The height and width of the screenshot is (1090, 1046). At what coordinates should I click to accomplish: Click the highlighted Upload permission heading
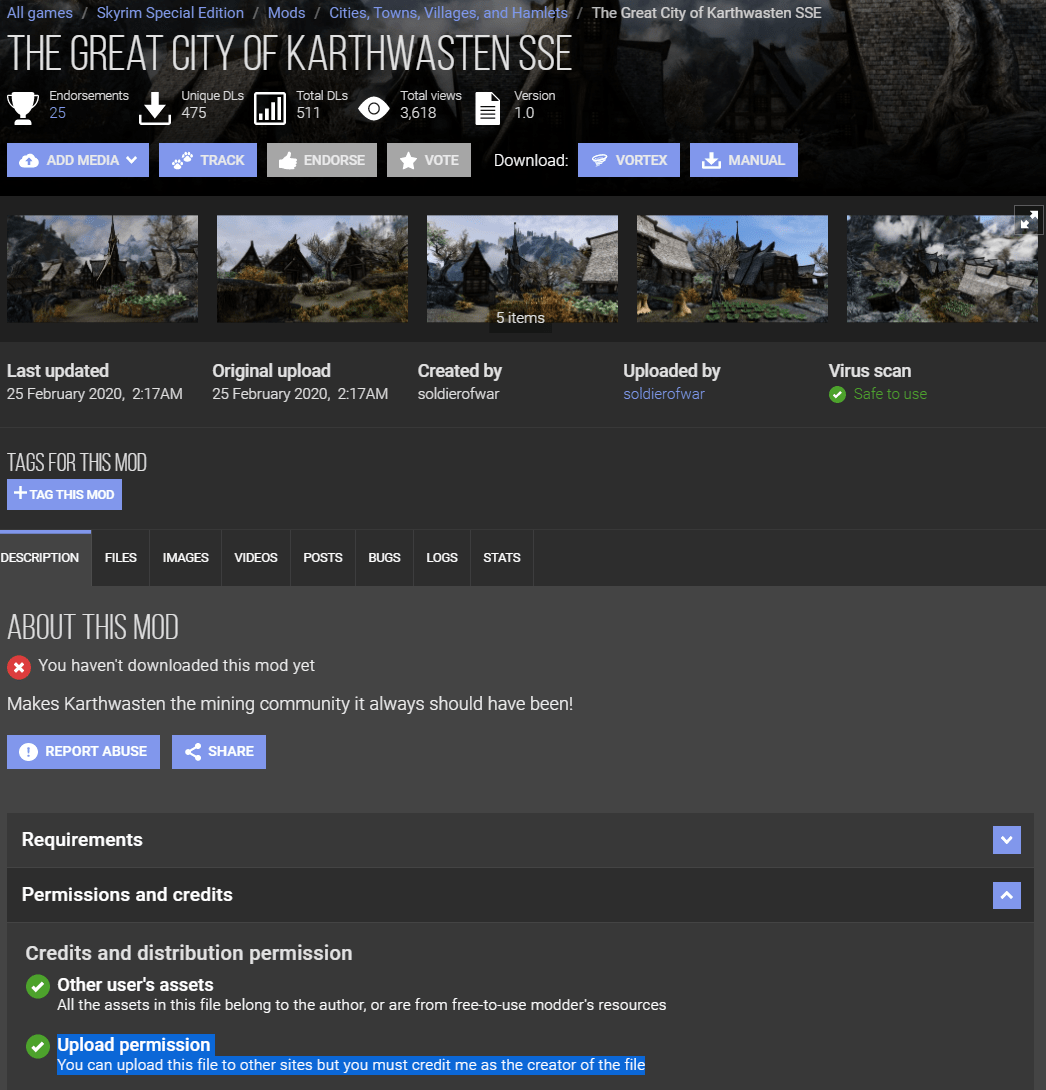[x=133, y=1045]
